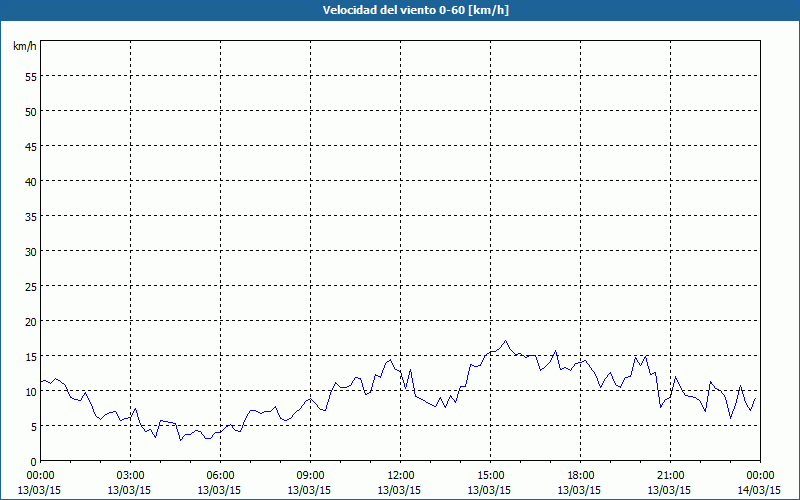Image resolution: width=800 pixels, height=500 pixels.
Task: Select the 15 km/h axis label
Action: (x=31, y=357)
